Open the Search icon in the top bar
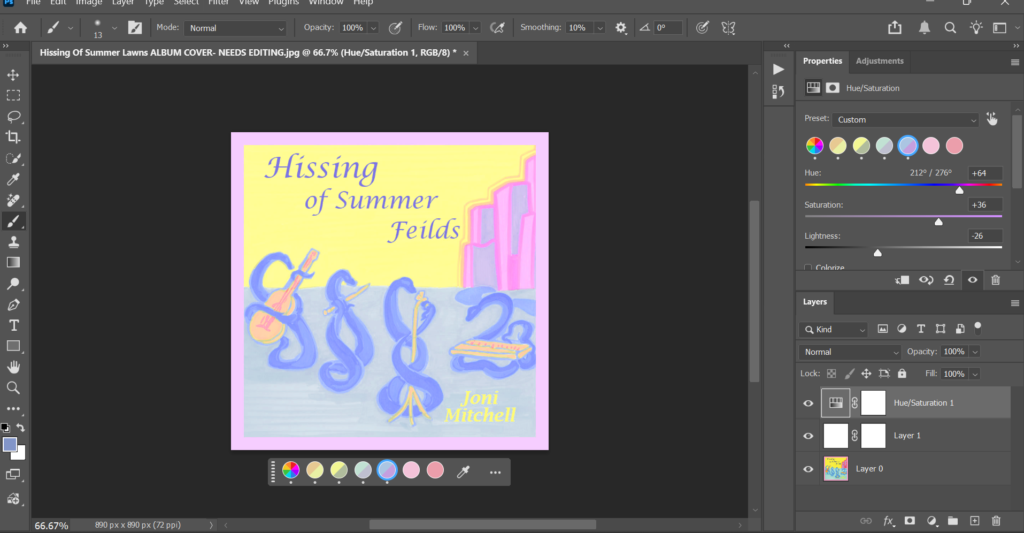This screenshot has width=1024, height=533. pos(950,27)
